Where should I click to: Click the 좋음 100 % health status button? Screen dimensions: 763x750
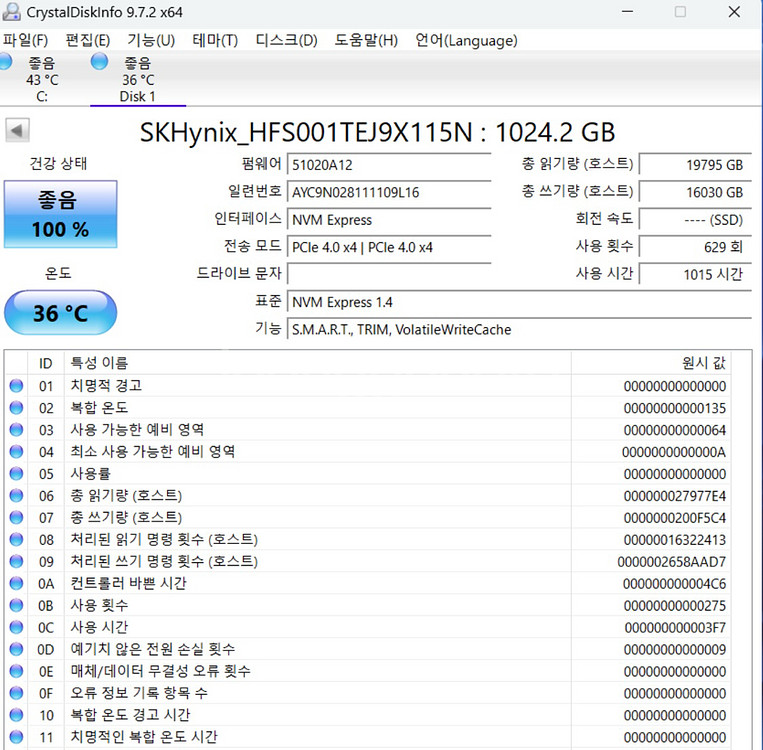pyautogui.click(x=60, y=214)
